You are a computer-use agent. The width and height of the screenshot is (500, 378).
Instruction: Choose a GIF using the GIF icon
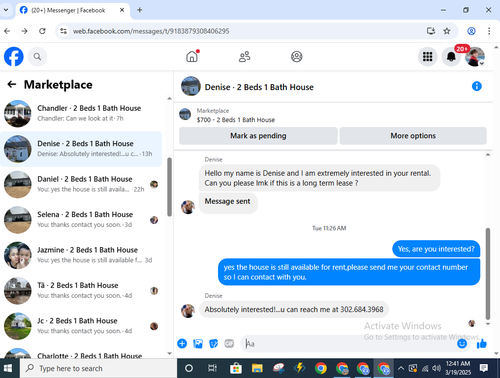pos(229,343)
